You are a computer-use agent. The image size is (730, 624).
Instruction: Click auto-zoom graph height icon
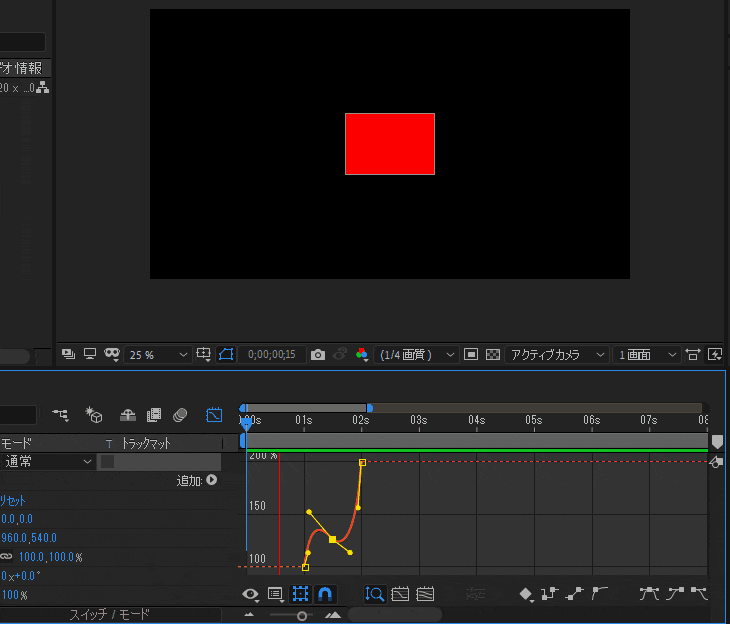click(375, 594)
